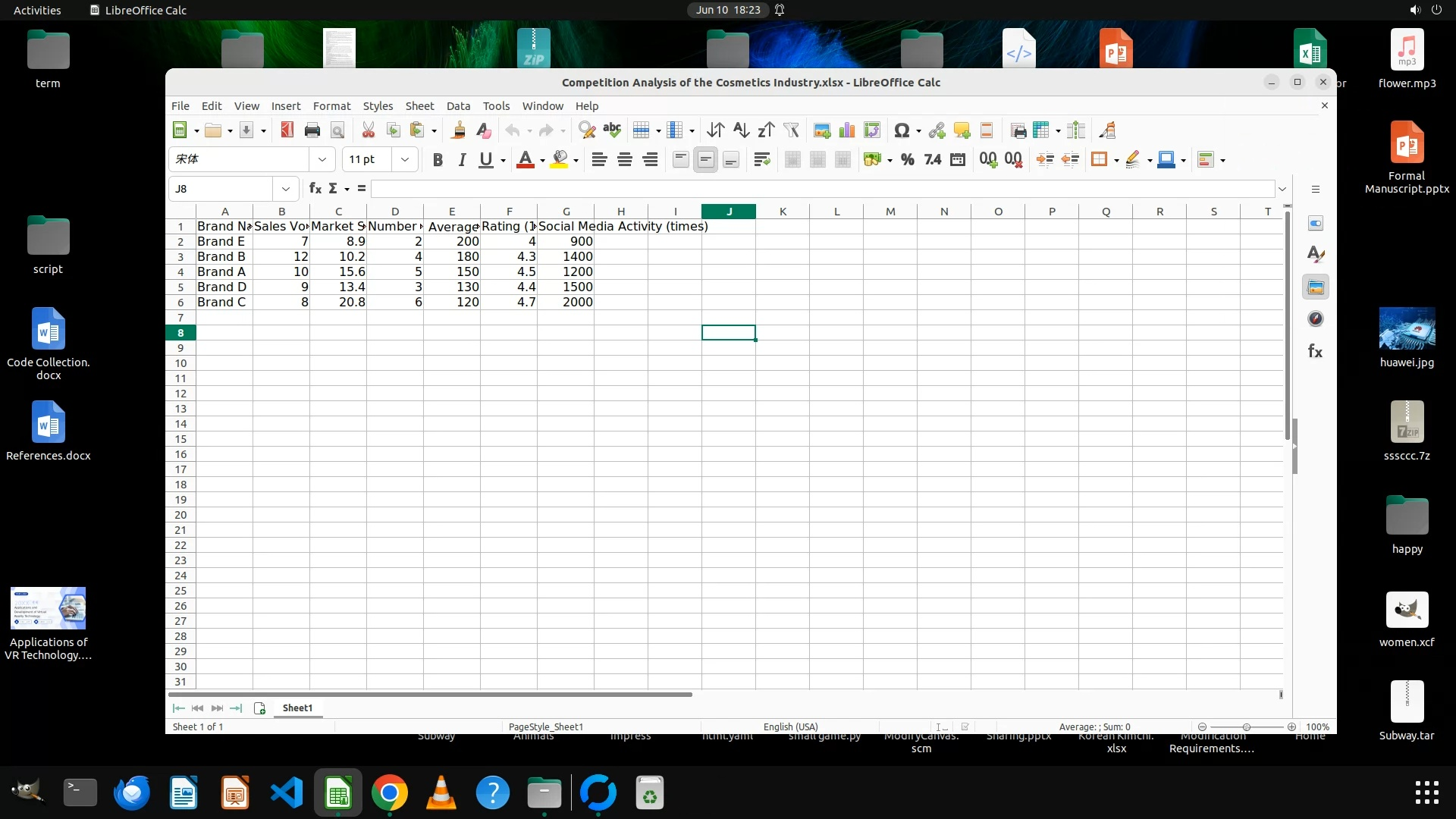Click the English (USA) language status field
This screenshot has width=1456, height=819.
tap(790, 726)
